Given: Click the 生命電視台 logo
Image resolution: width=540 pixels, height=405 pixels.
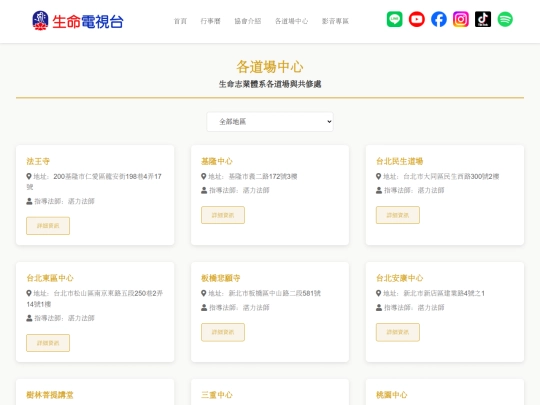Looking at the screenshot, I should point(78,21).
